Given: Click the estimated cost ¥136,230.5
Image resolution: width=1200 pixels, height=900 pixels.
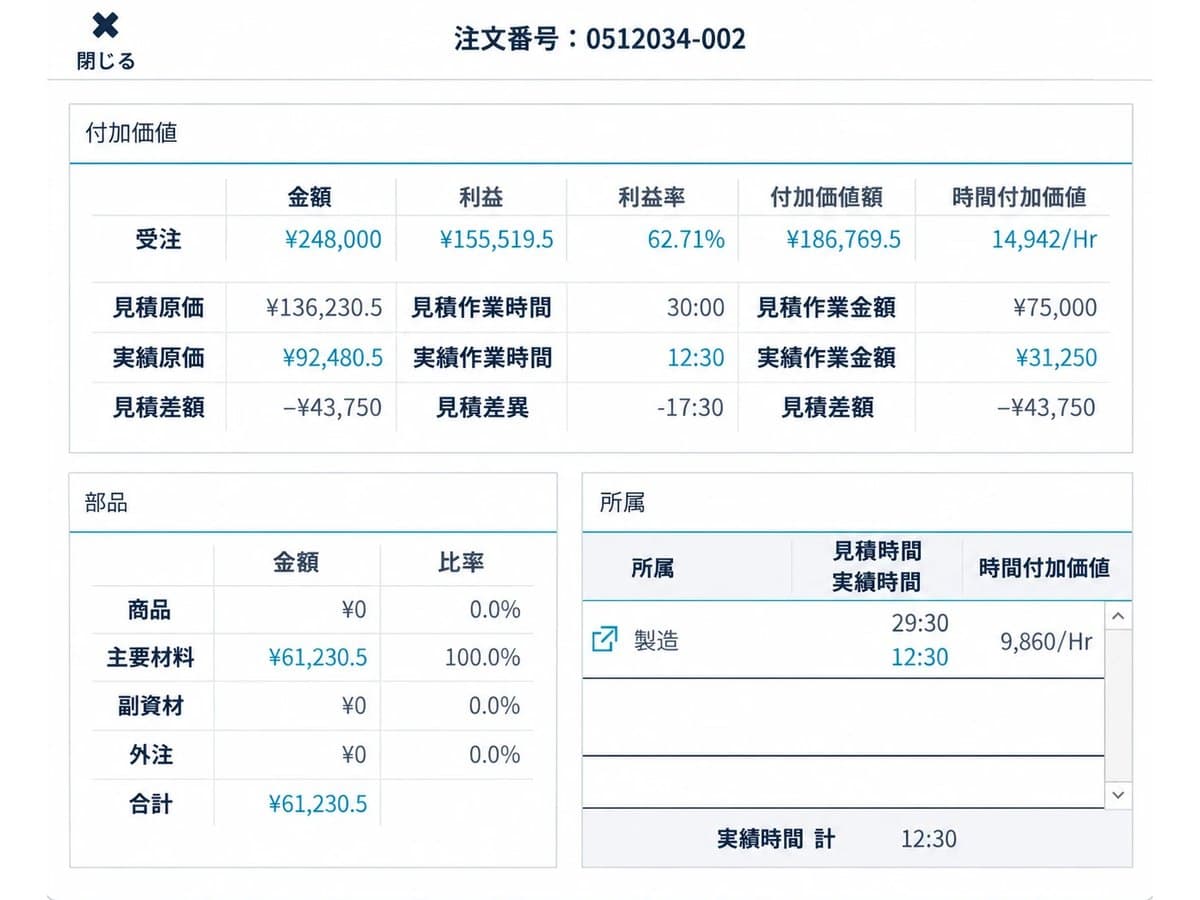Looking at the screenshot, I should (x=325, y=307).
